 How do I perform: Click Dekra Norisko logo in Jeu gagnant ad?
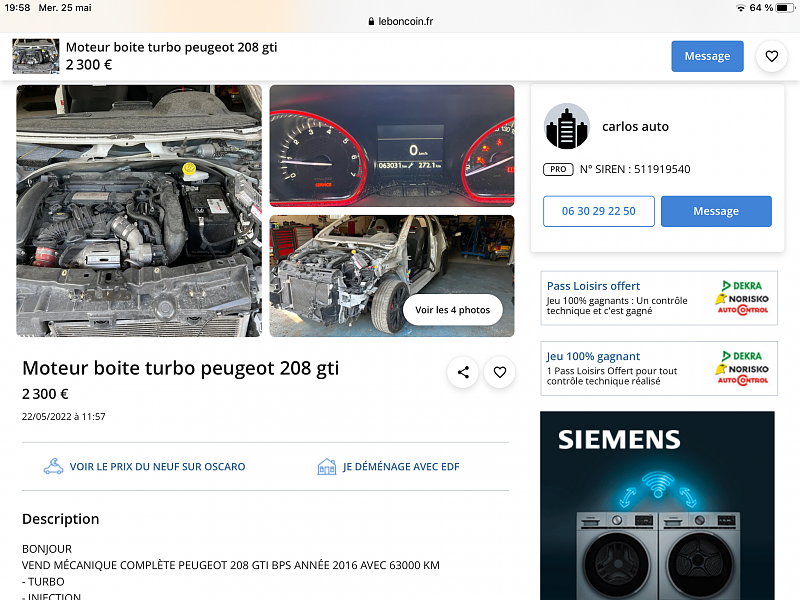742,368
